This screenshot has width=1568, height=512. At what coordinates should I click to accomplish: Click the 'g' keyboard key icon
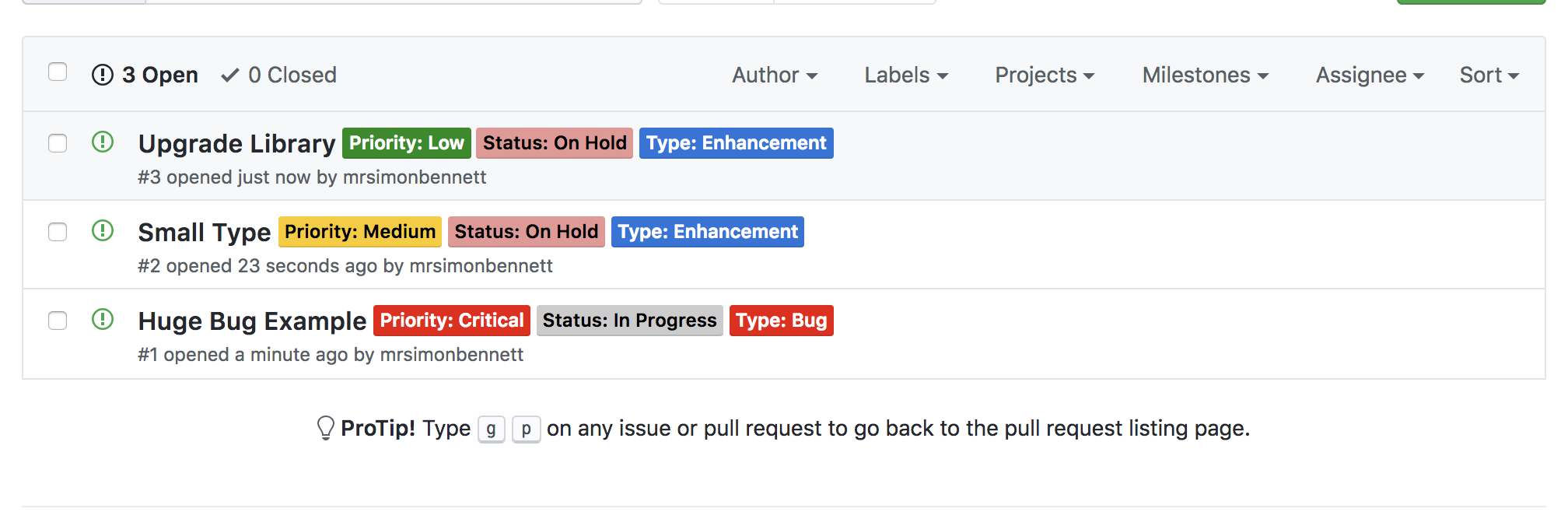coord(492,429)
